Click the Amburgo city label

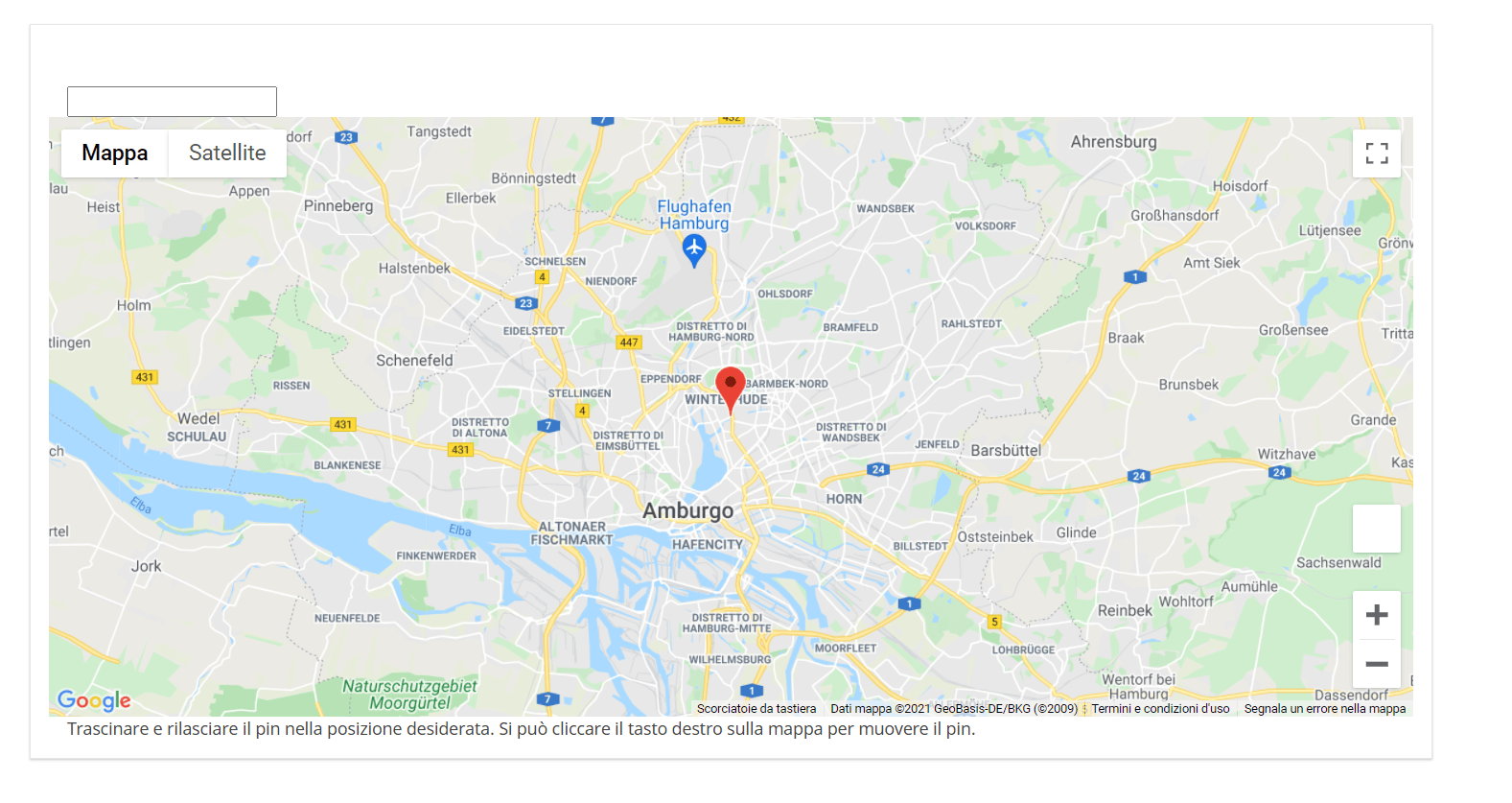tap(687, 510)
